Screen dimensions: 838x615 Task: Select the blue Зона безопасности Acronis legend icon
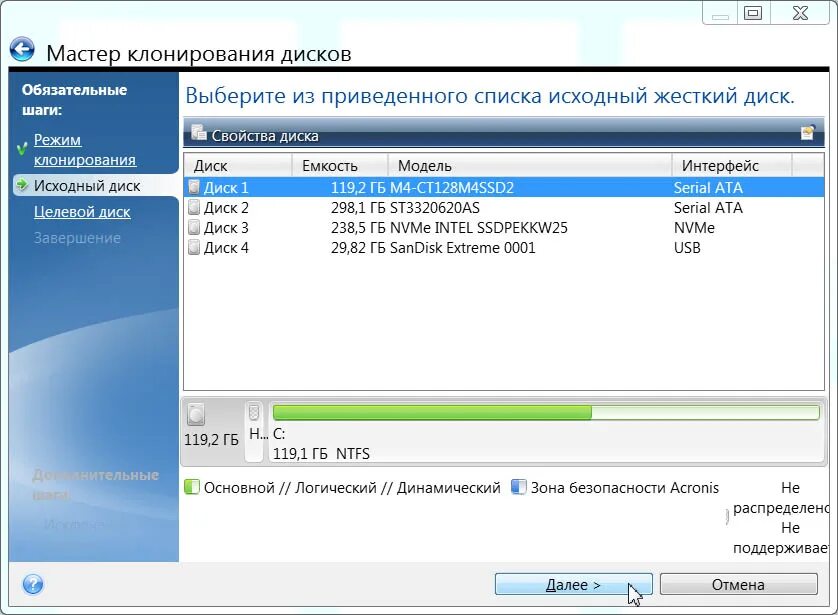tap(518, 487)
